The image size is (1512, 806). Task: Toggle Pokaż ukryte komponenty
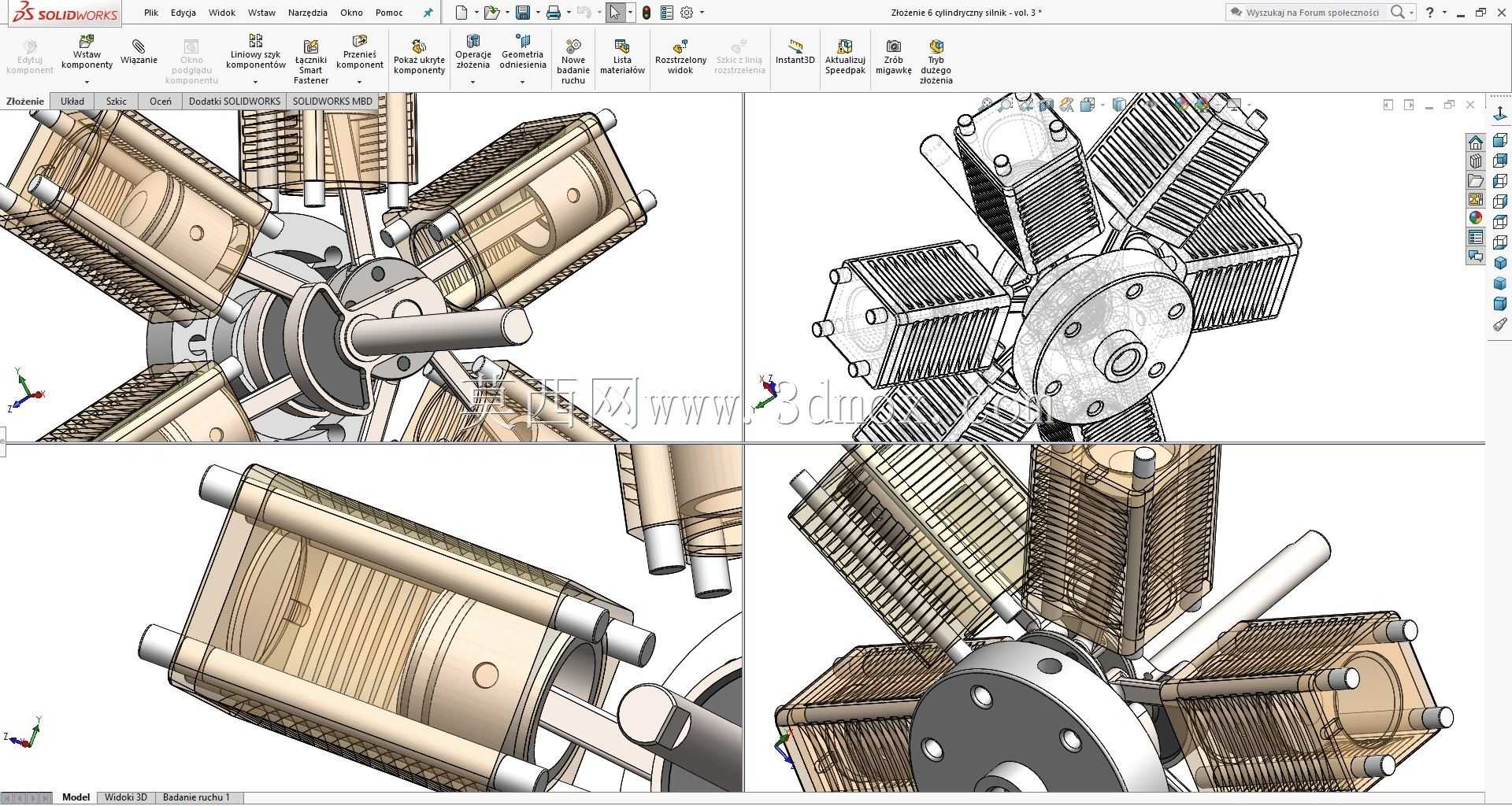[419, 57]
